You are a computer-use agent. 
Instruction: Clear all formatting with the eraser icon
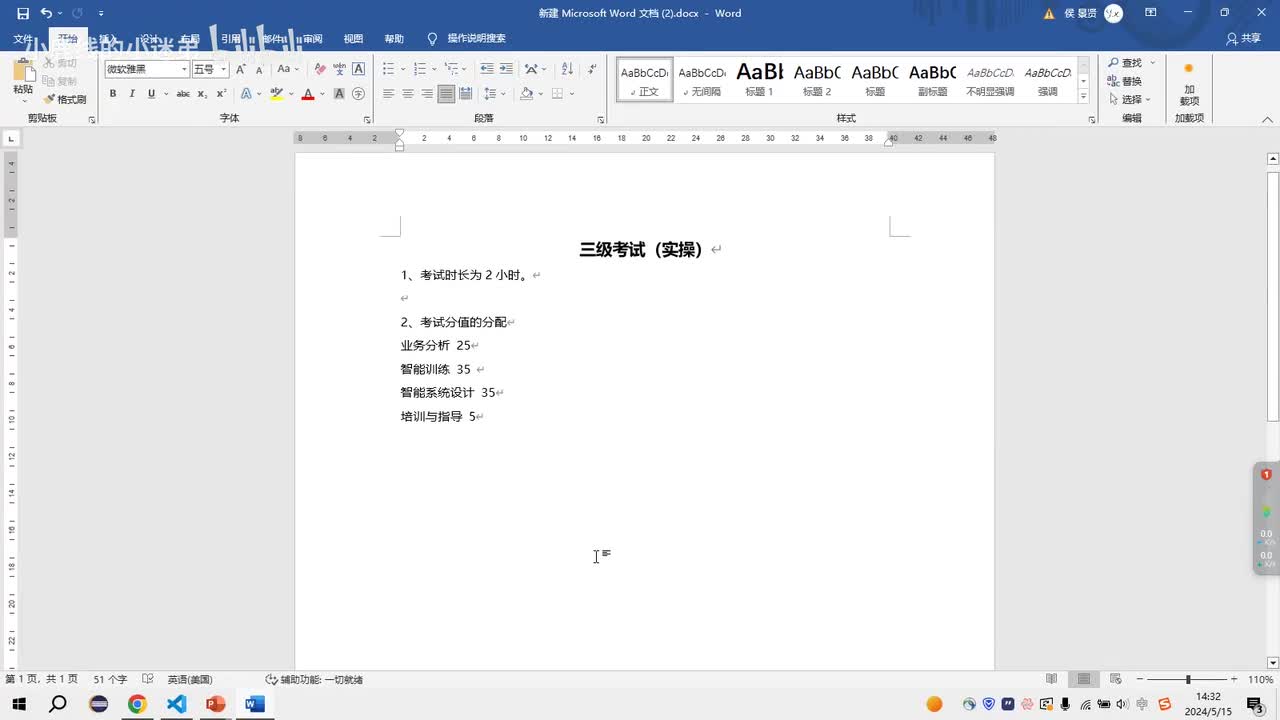320,69
